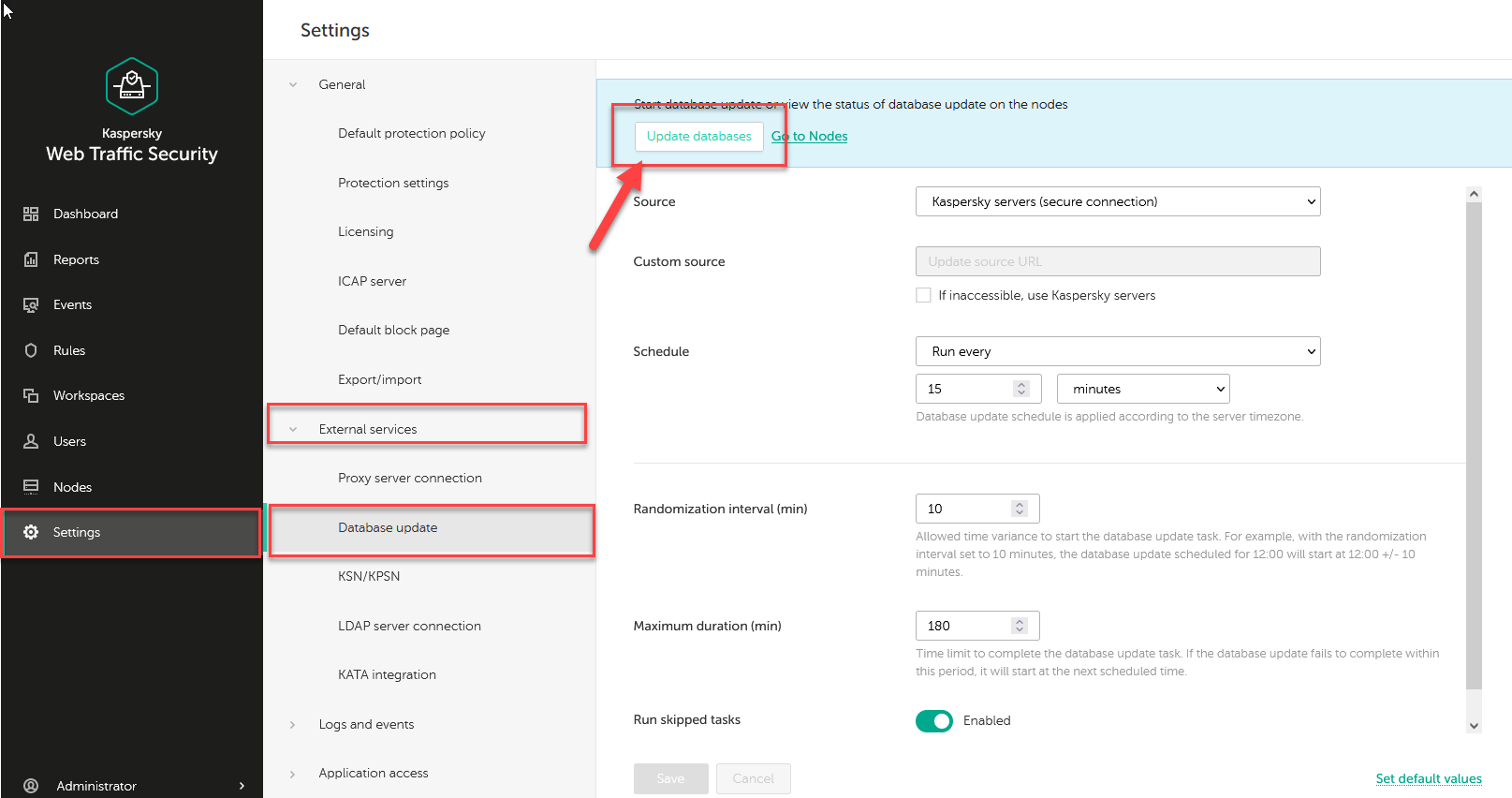The image size is (1512, 798).
Task: Click the Maximum duration stepper arrows
Action: (1020, 626)
